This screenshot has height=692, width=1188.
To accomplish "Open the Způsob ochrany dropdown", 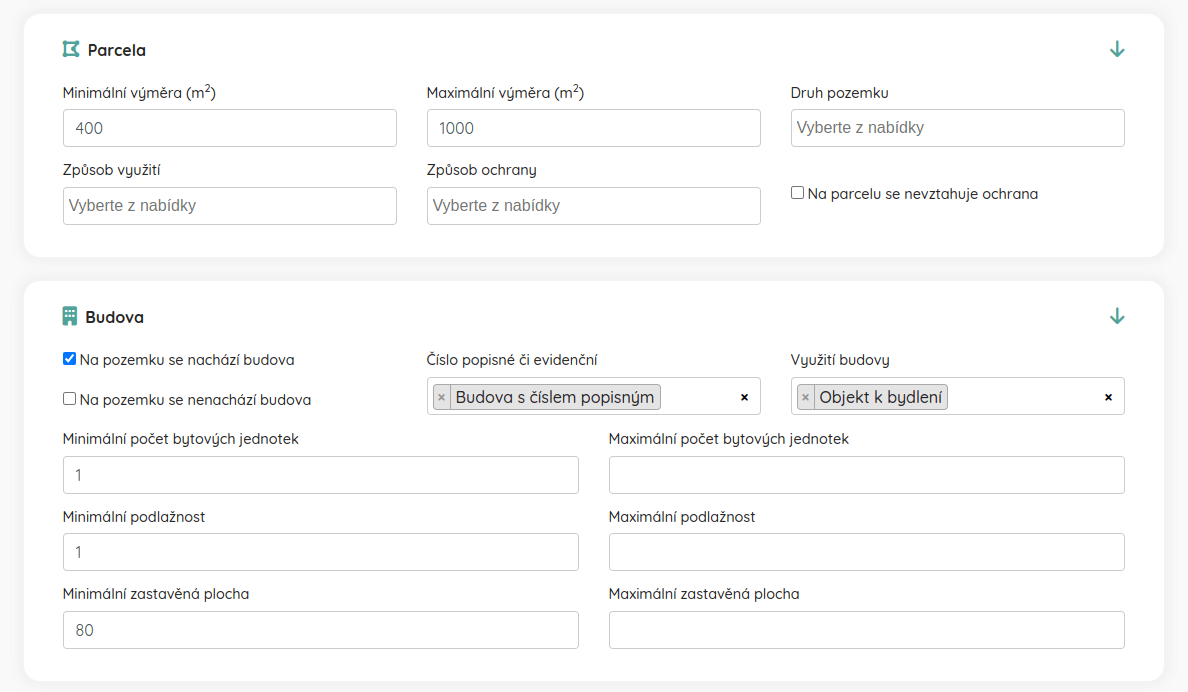I will (x=593, y=206).
